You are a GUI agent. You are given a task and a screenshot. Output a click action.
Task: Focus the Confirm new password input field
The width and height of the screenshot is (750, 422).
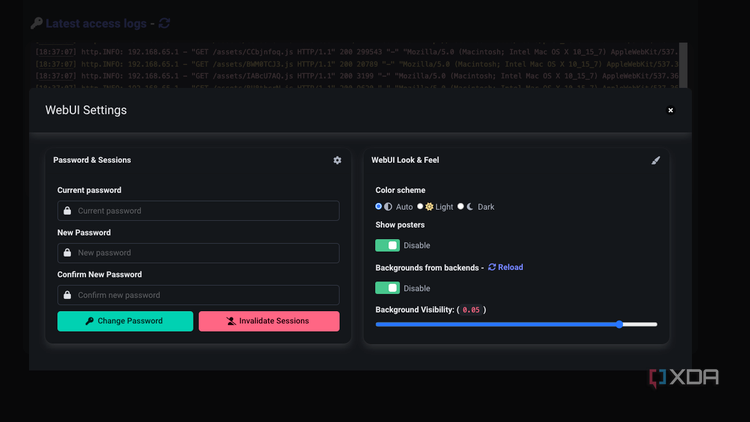pos(199,295)
